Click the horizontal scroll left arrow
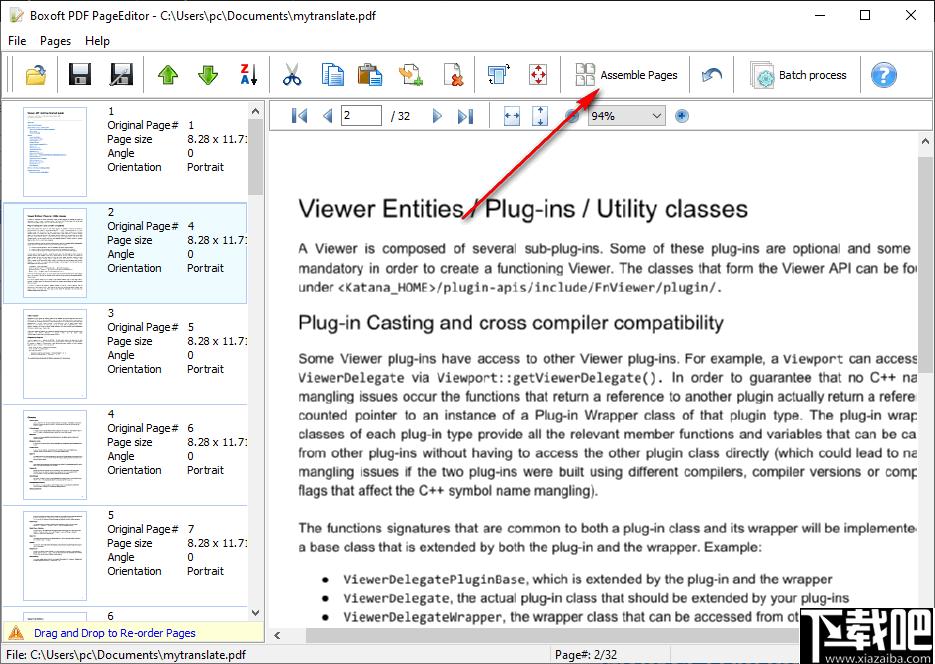 tap(277, 635)
